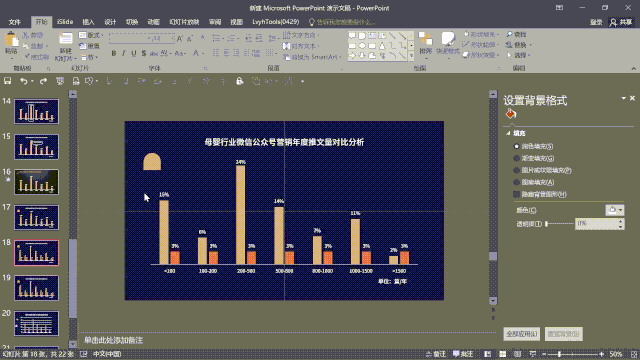640x360 pixels.
Task: Click the Save icon in quick access toolbar
Action: coord(7,81)
